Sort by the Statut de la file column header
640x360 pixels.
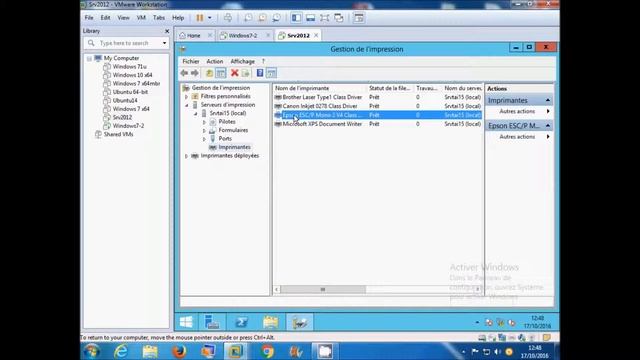390,88
